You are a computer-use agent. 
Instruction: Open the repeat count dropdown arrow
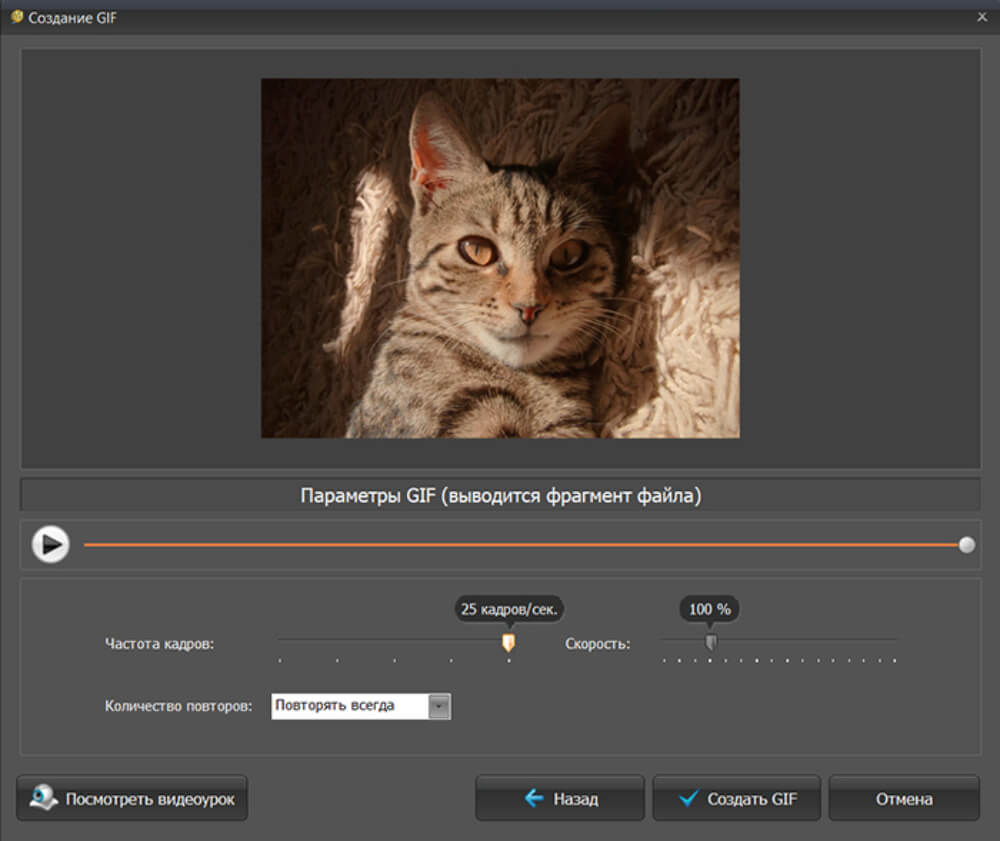click(x=439, y=706)
